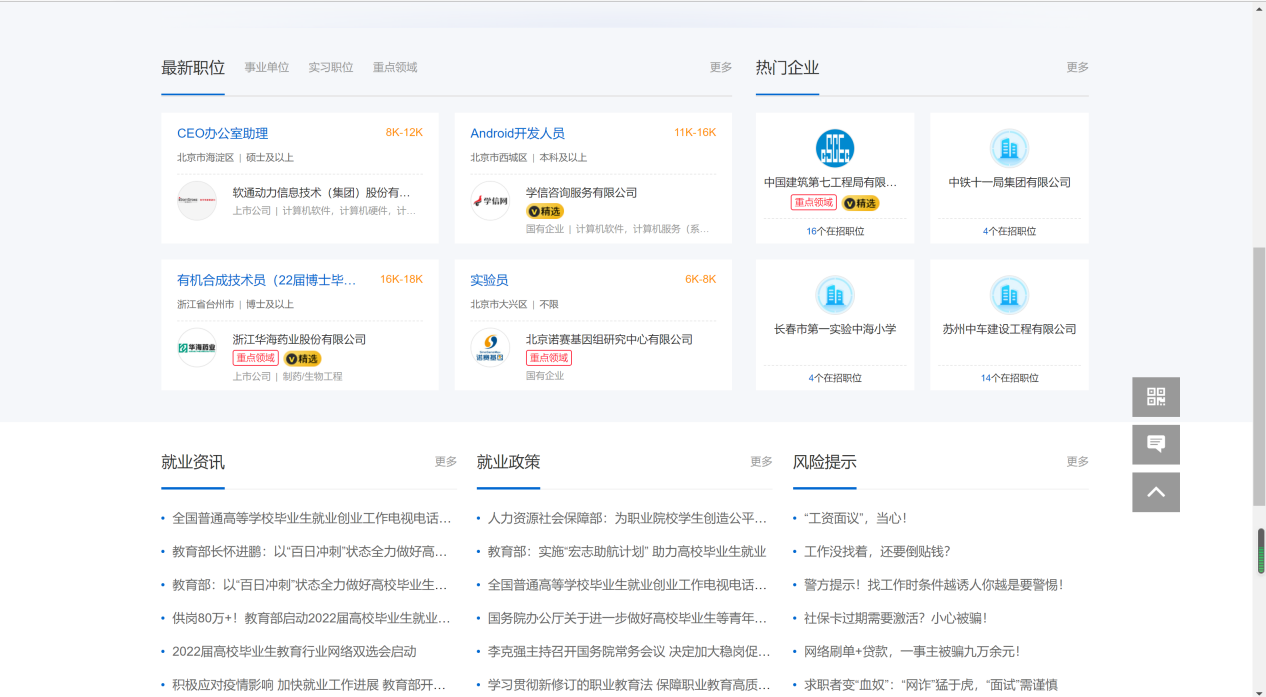
Task: Switch to the 实习职位 tab
Action: pos(331,68)
